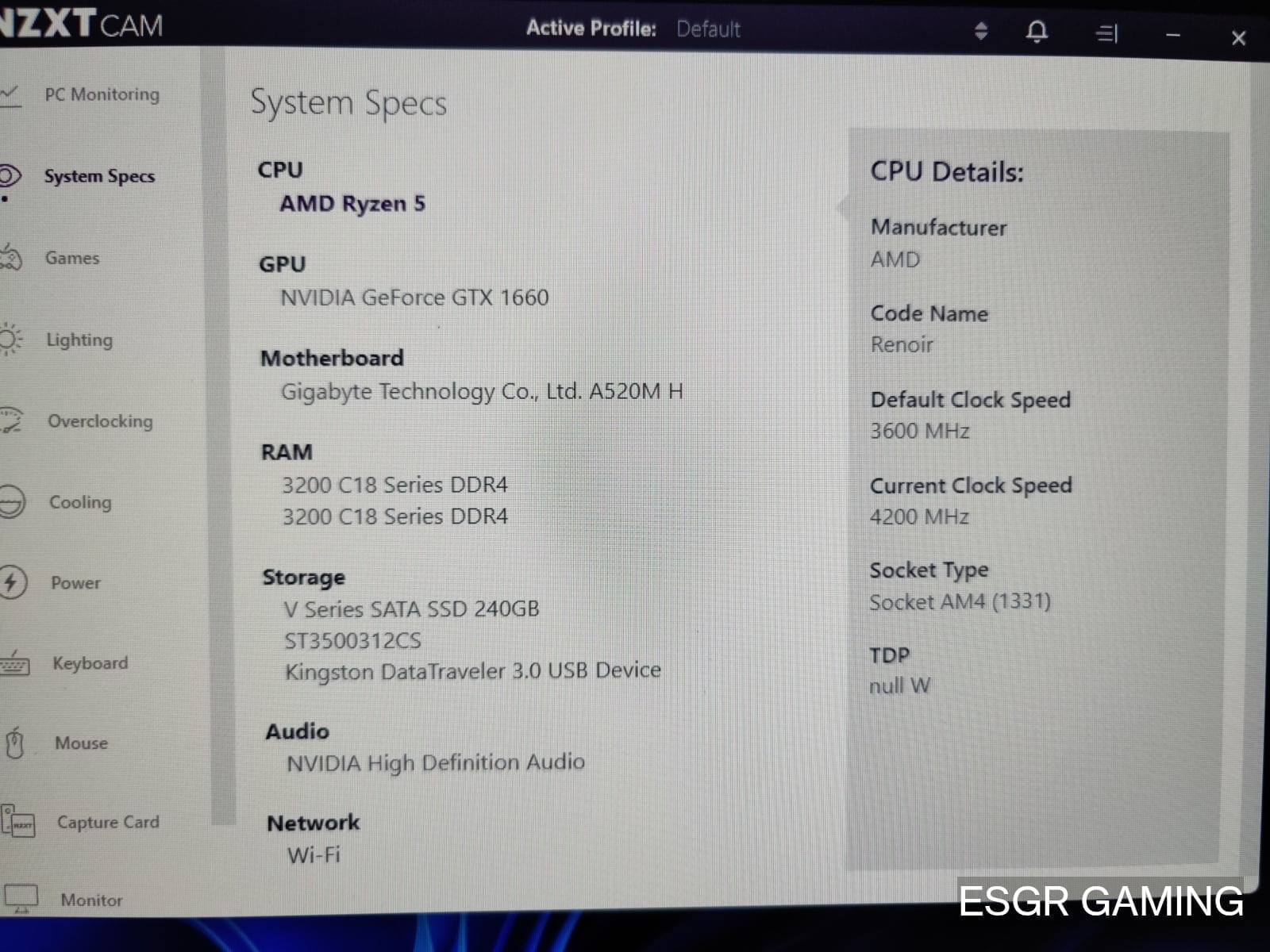Select the NVIDIA High Definition Audio entry
The height and width of the screenshot is (952, 1270).
tap(436, 763)
